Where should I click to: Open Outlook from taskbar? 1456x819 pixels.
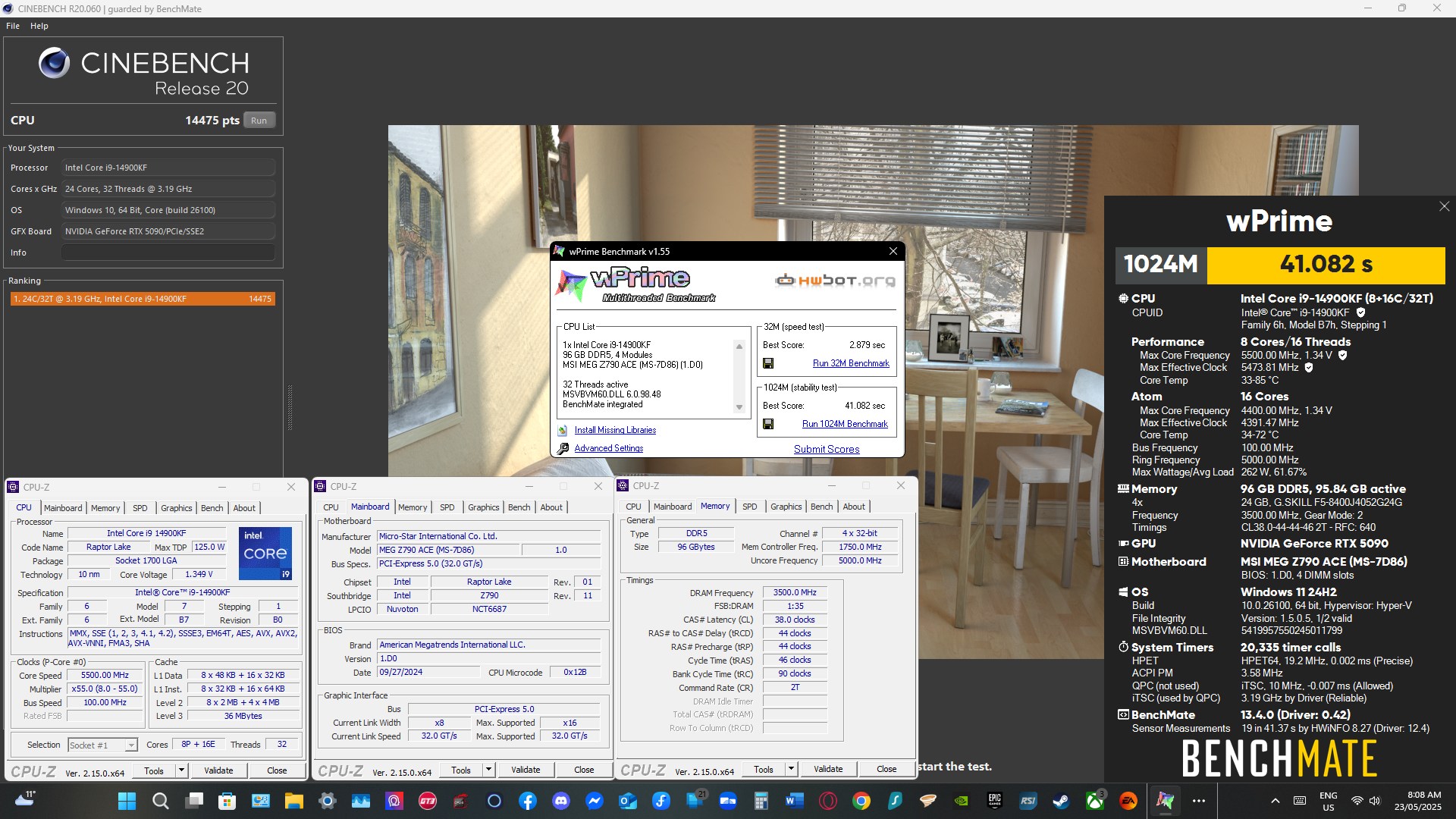point(628,801)
